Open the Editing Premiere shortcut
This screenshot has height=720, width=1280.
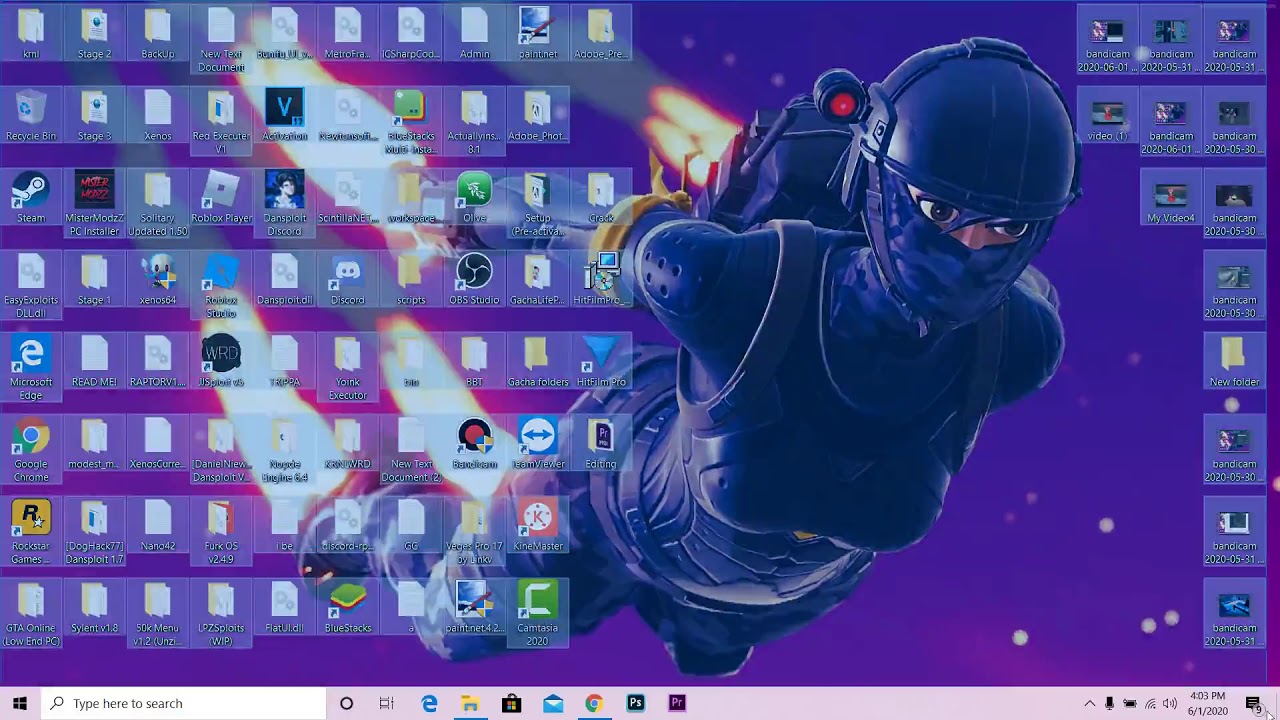coord(601,443)
